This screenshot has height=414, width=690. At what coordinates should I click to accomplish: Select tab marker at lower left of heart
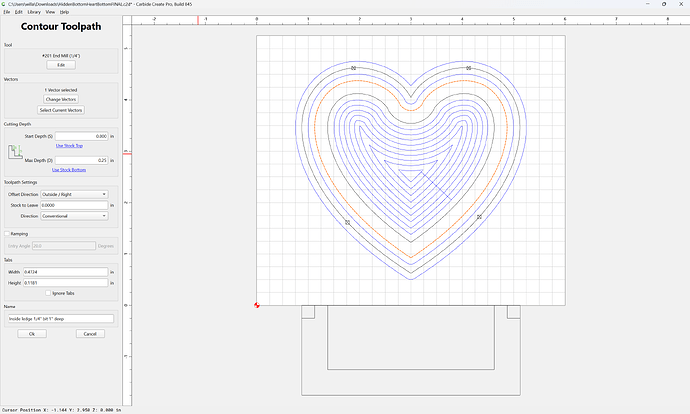[348, 223]
